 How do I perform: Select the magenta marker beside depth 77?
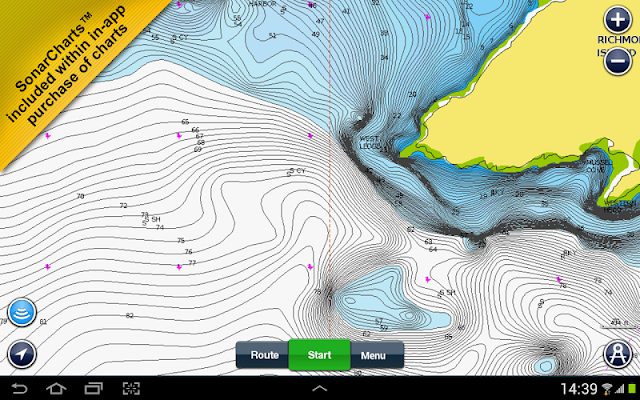point(179,267)
